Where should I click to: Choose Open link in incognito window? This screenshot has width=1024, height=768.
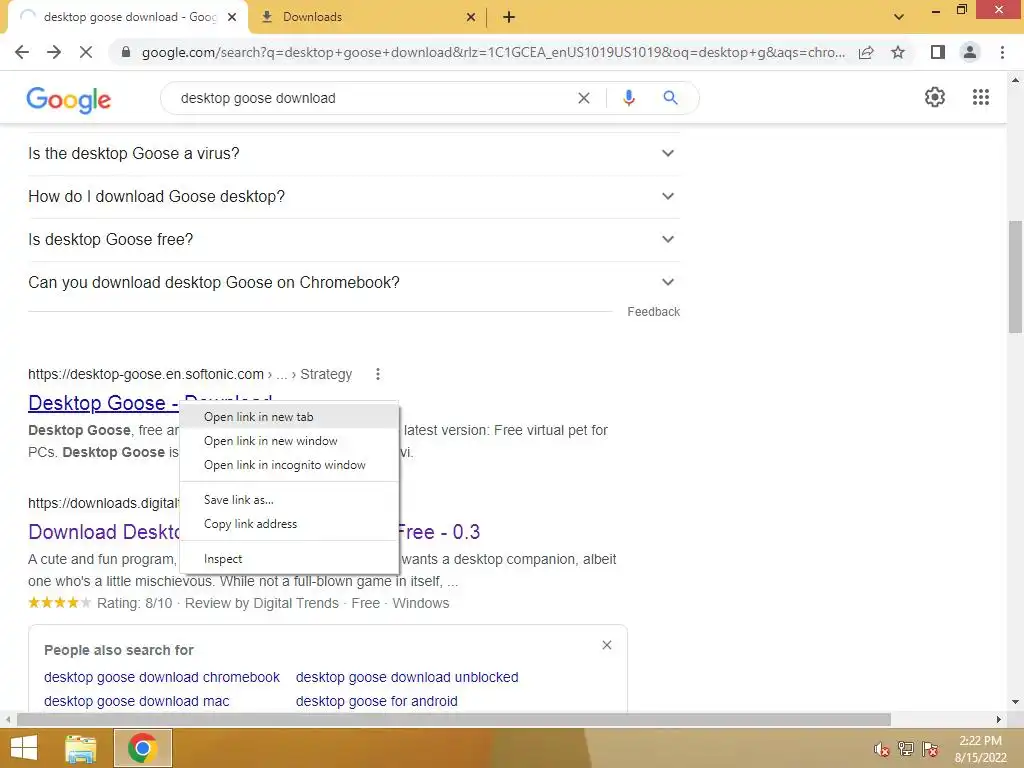coord(289,465)
